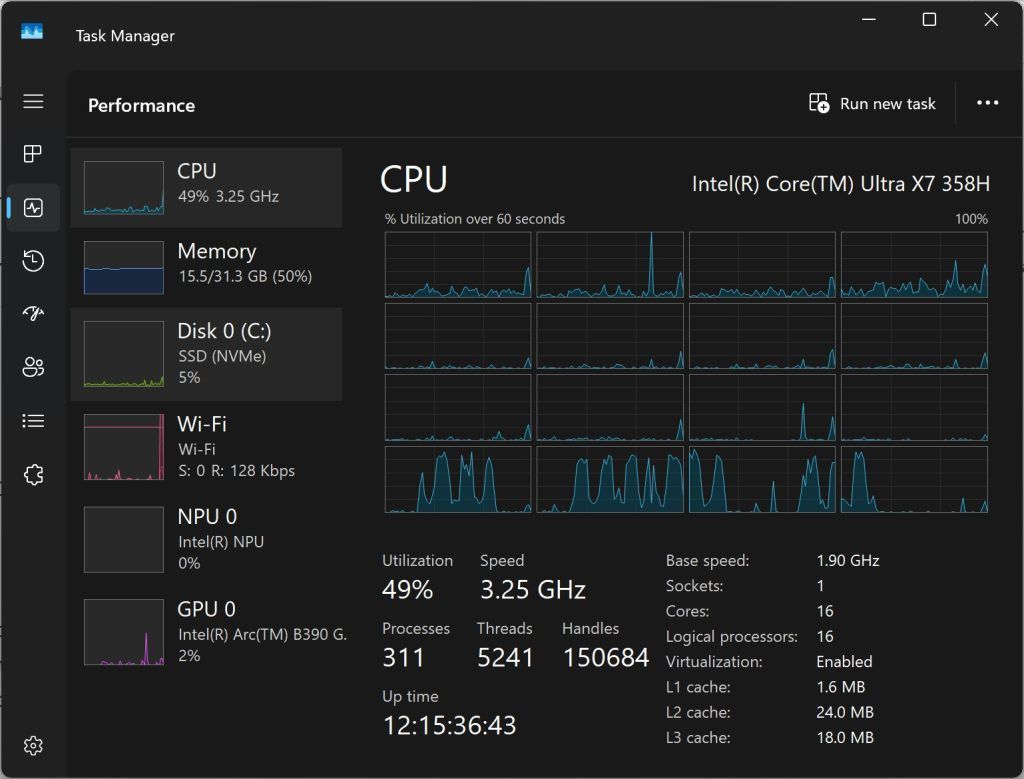Open App history page icon
Image resolution: width=1024 pixels, height=779 pixels.
[x=33, y=261]
